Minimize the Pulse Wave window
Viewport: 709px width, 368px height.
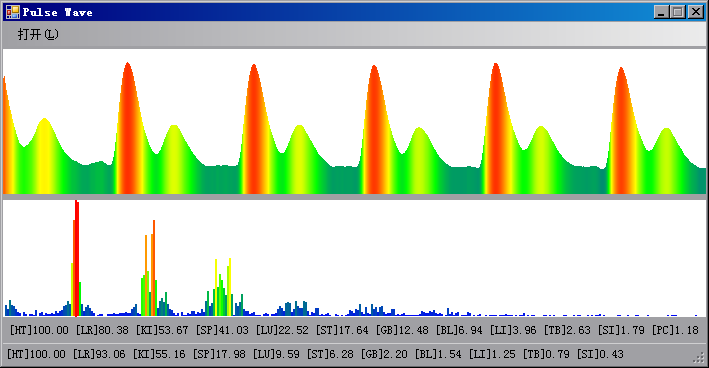(x=662, y=12)
